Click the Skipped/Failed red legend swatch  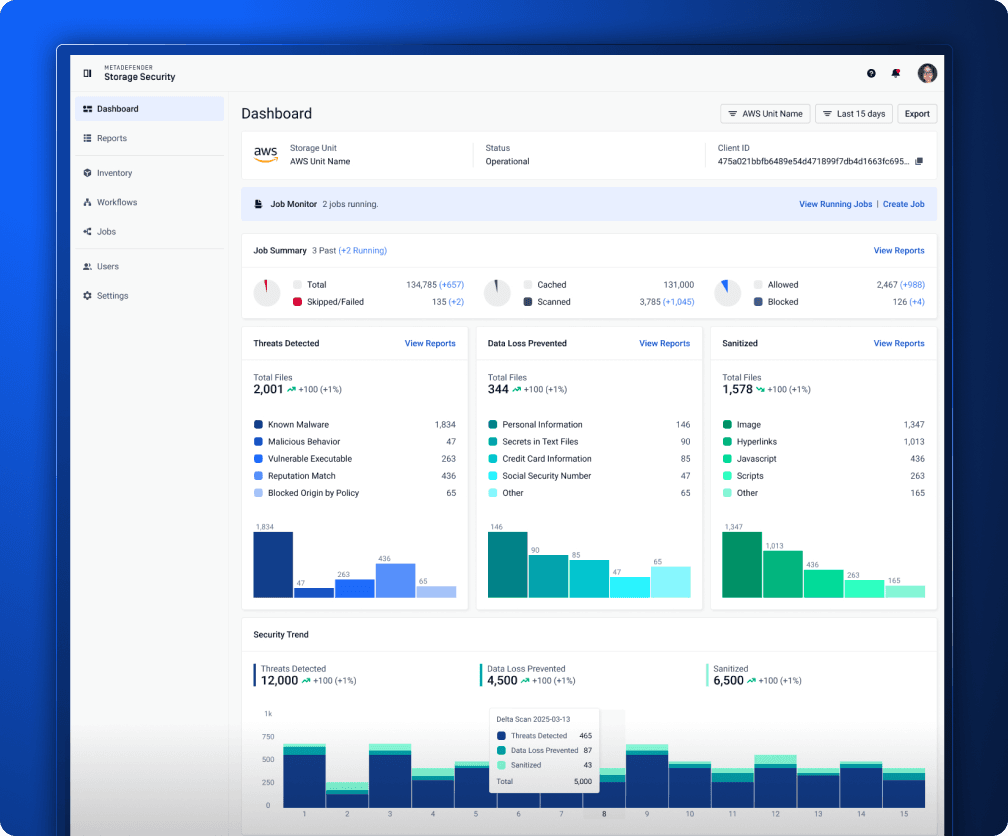point(297,302)
